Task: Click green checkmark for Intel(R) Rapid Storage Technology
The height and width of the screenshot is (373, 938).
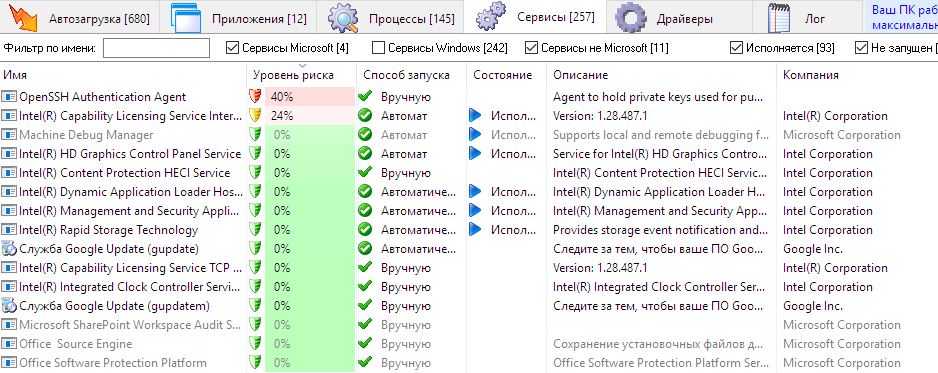Action: coord(365,230)
